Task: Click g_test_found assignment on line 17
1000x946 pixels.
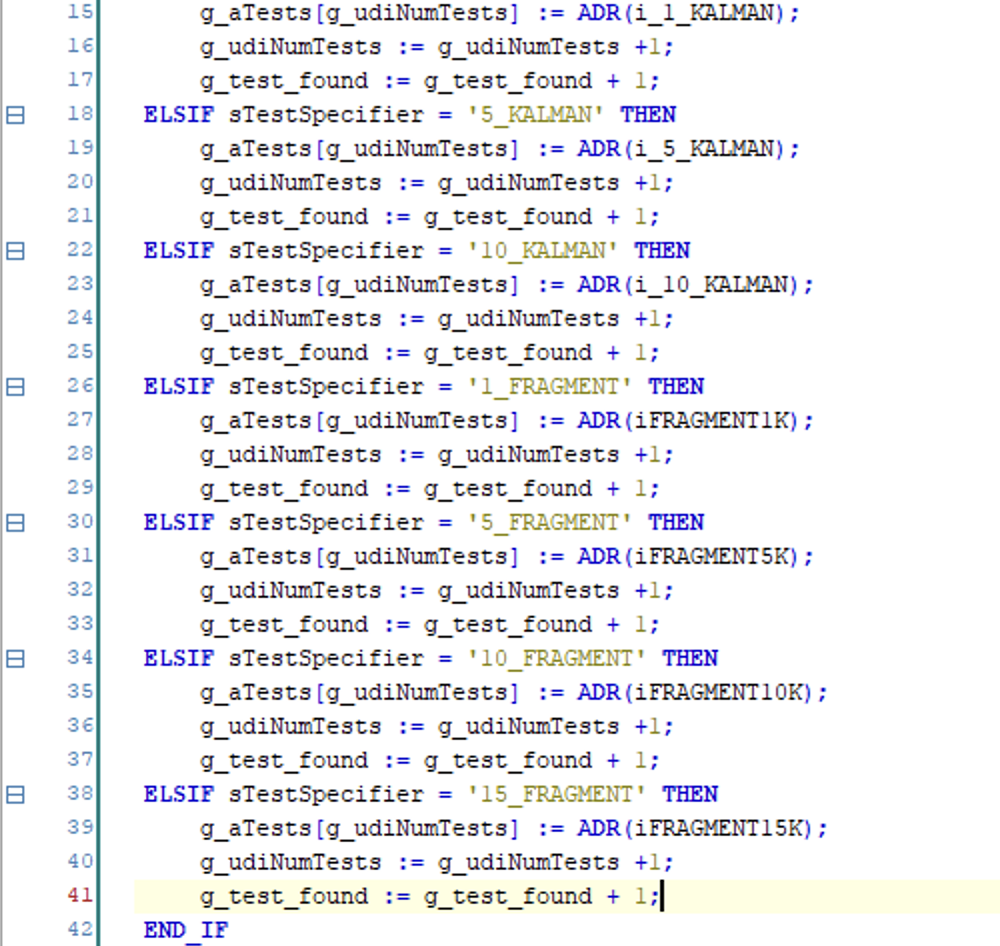Action: tap(430, 81)
